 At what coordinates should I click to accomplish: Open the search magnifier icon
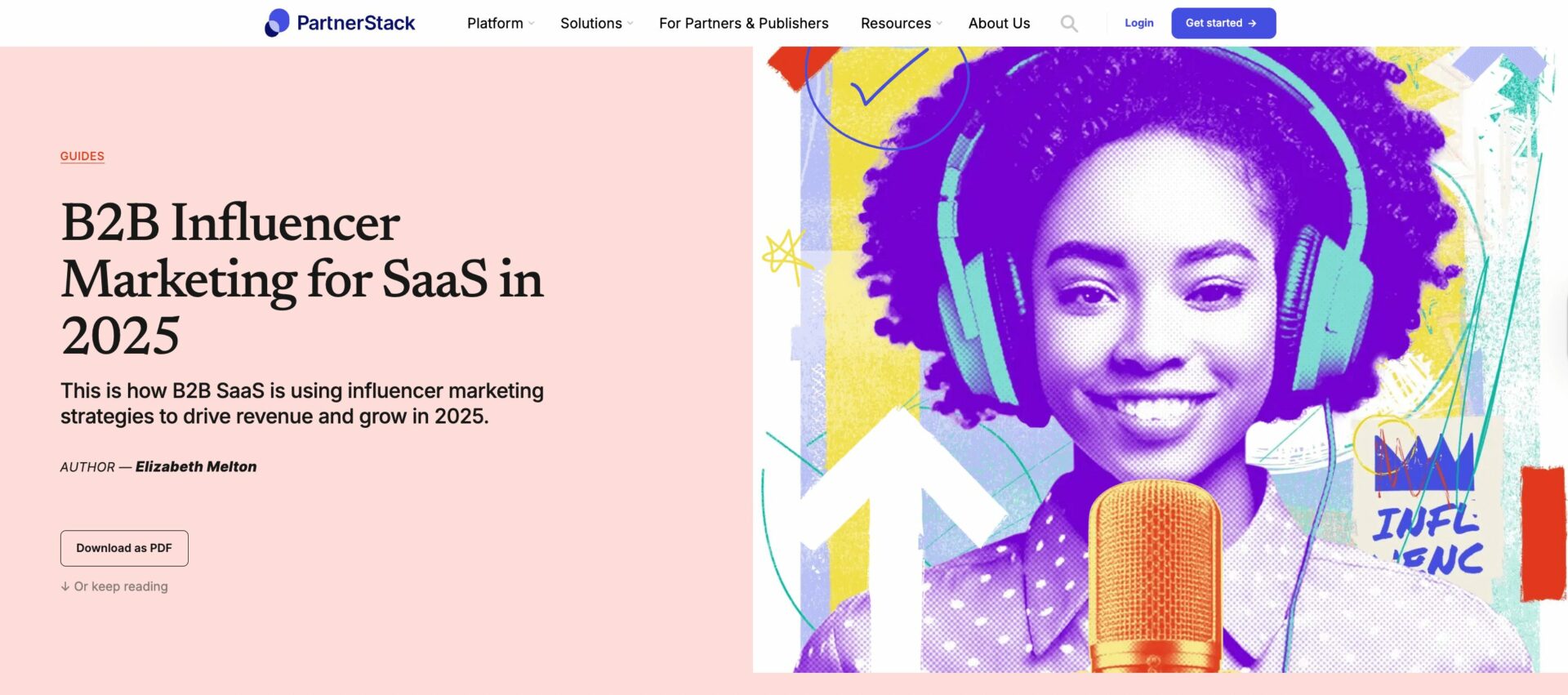click(1069, 24)
